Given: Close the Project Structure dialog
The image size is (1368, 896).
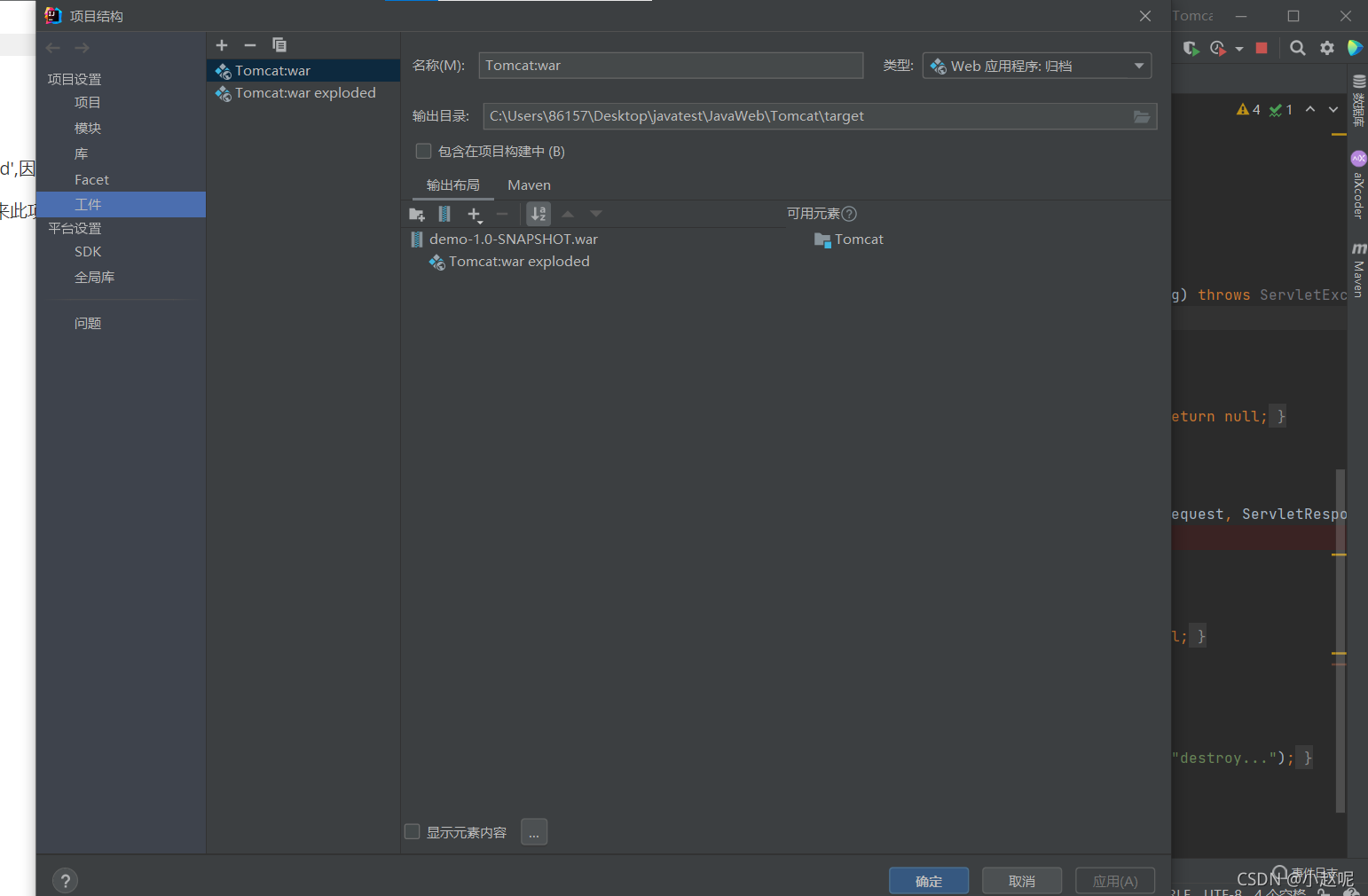Looking at the screenshot, I should click(1145, 16).
